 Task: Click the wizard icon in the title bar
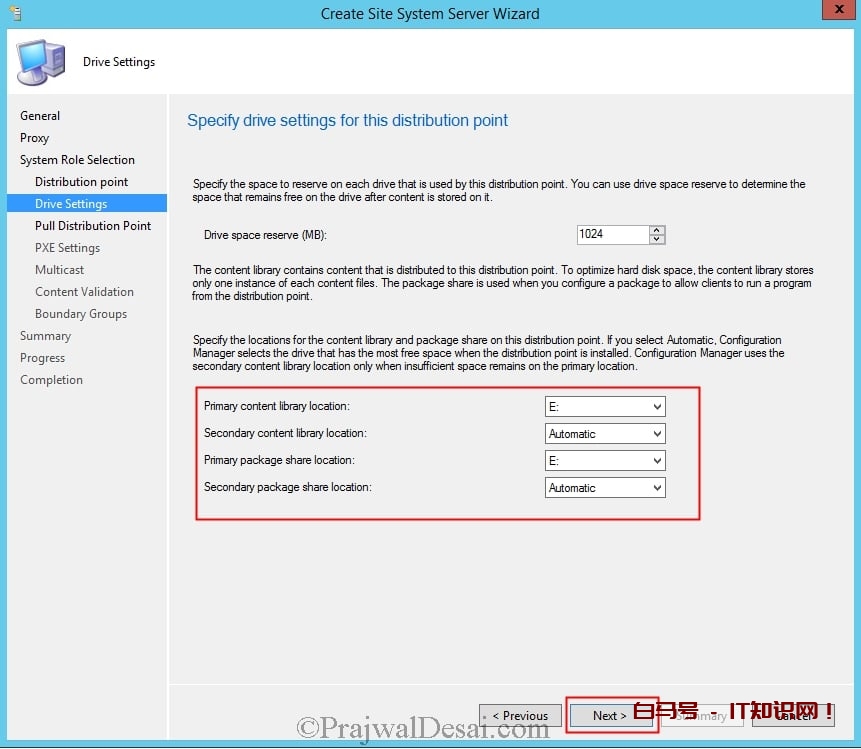(x=15, y=13)
